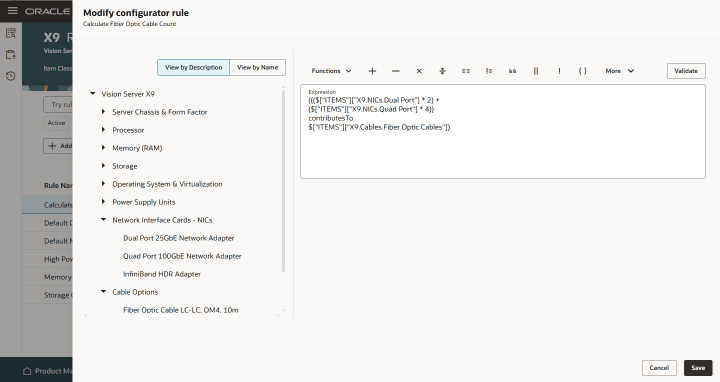Screen dimensions: 720x382
Task: Click inside the Expression text area
Action: pyautogui.click(x=503, y=131)
